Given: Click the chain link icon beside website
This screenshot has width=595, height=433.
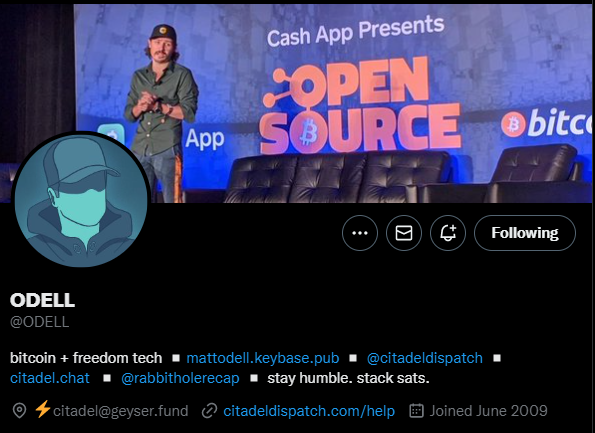Looking at the screenshot, I should click(209, 411).
